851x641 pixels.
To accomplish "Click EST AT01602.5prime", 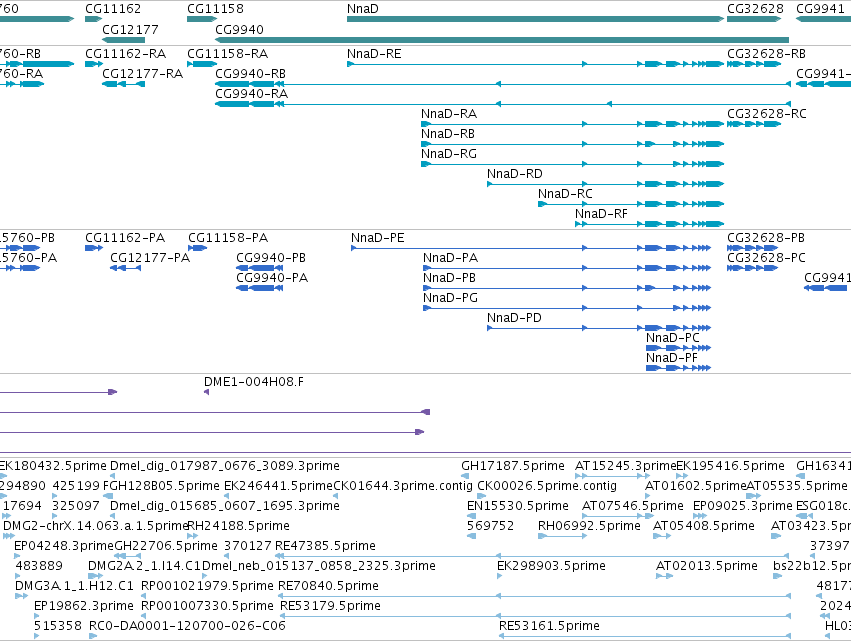I will tap(696, 486).
